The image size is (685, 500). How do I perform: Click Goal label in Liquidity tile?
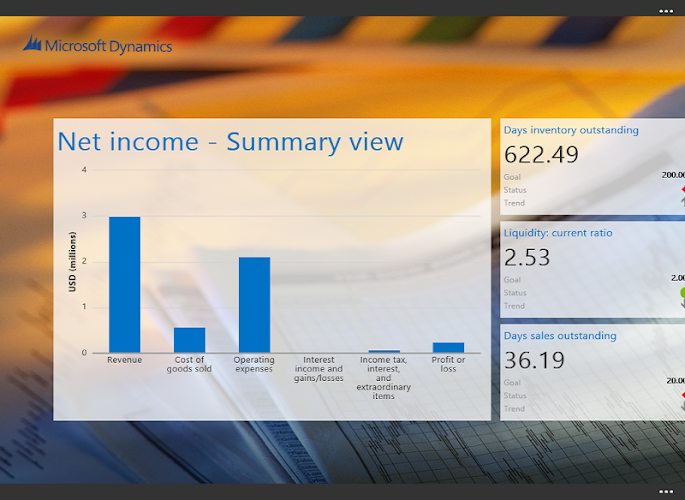click(x=512, y=279)
